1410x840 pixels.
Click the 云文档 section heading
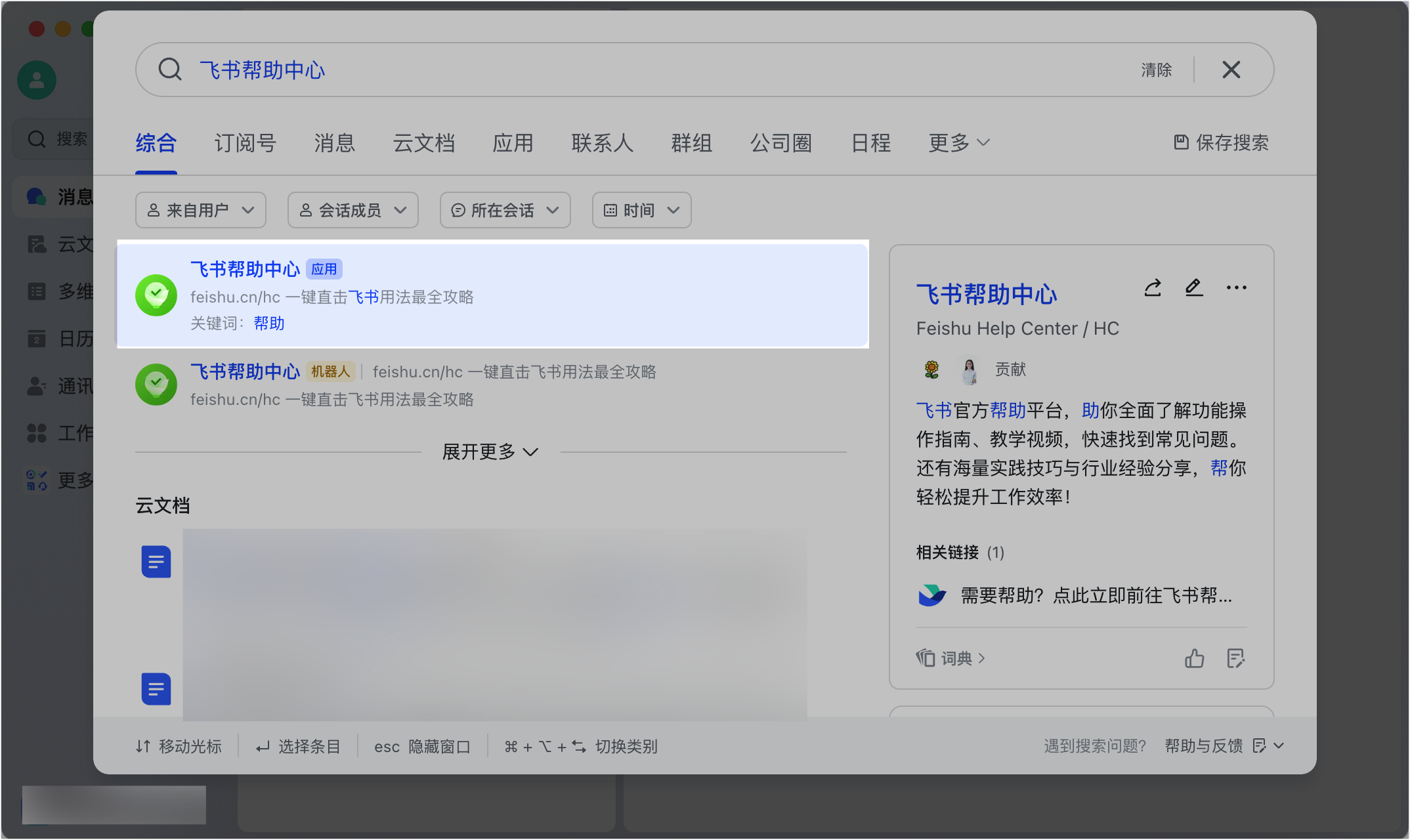(163, 505)
